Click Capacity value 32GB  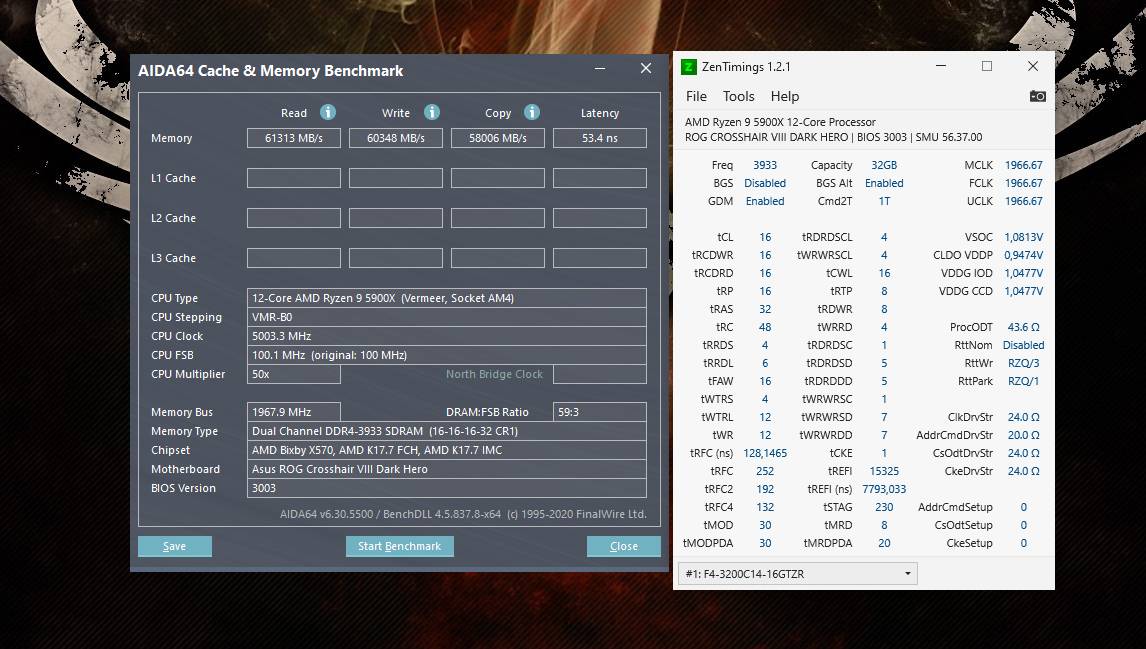(x=884, y=165)
